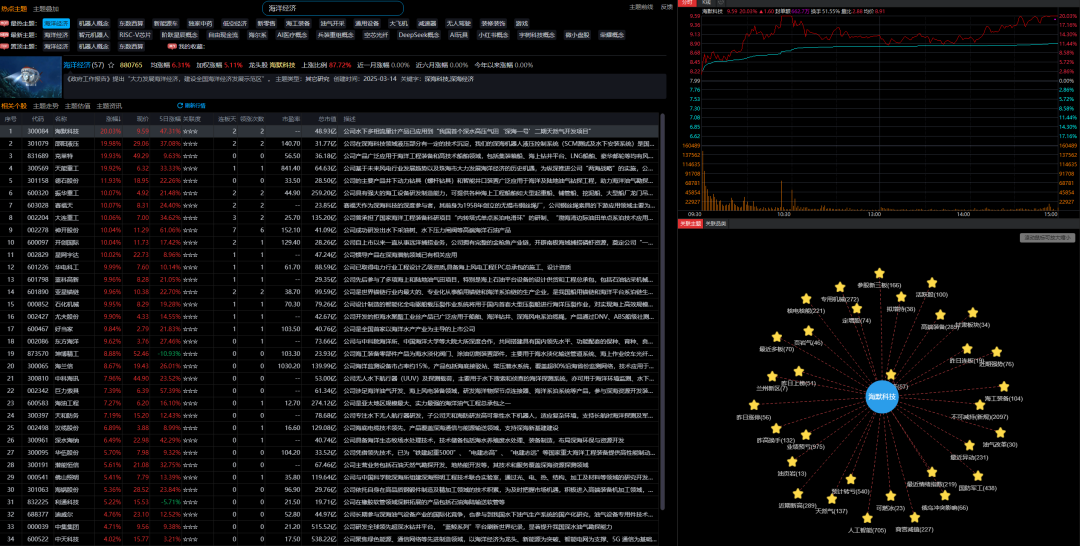Select the 关联品种 tab
The width and height of the screenshot is (1080, 546).
(715, 223)
